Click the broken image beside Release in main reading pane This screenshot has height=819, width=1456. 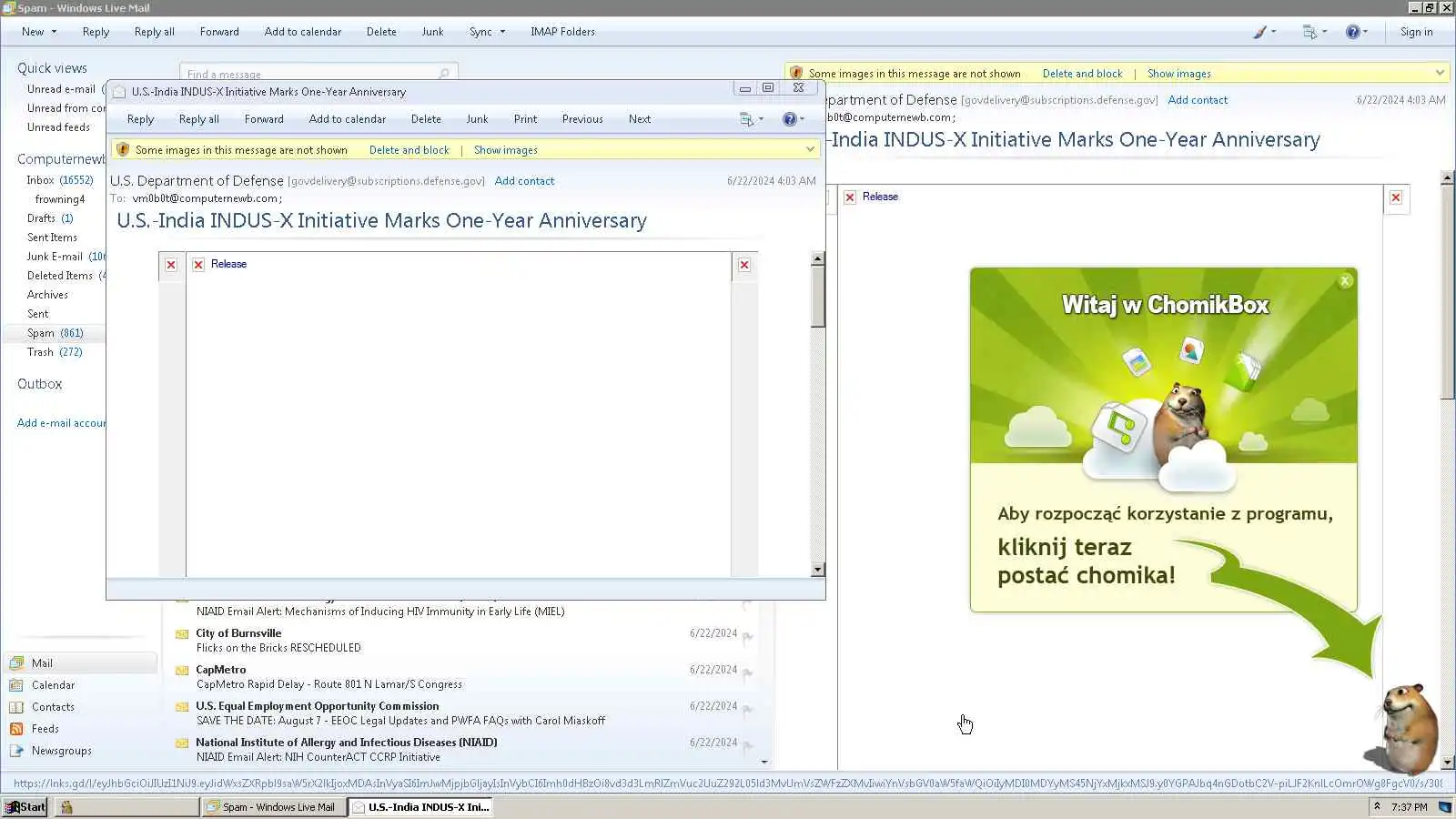(x=850, y=197)
